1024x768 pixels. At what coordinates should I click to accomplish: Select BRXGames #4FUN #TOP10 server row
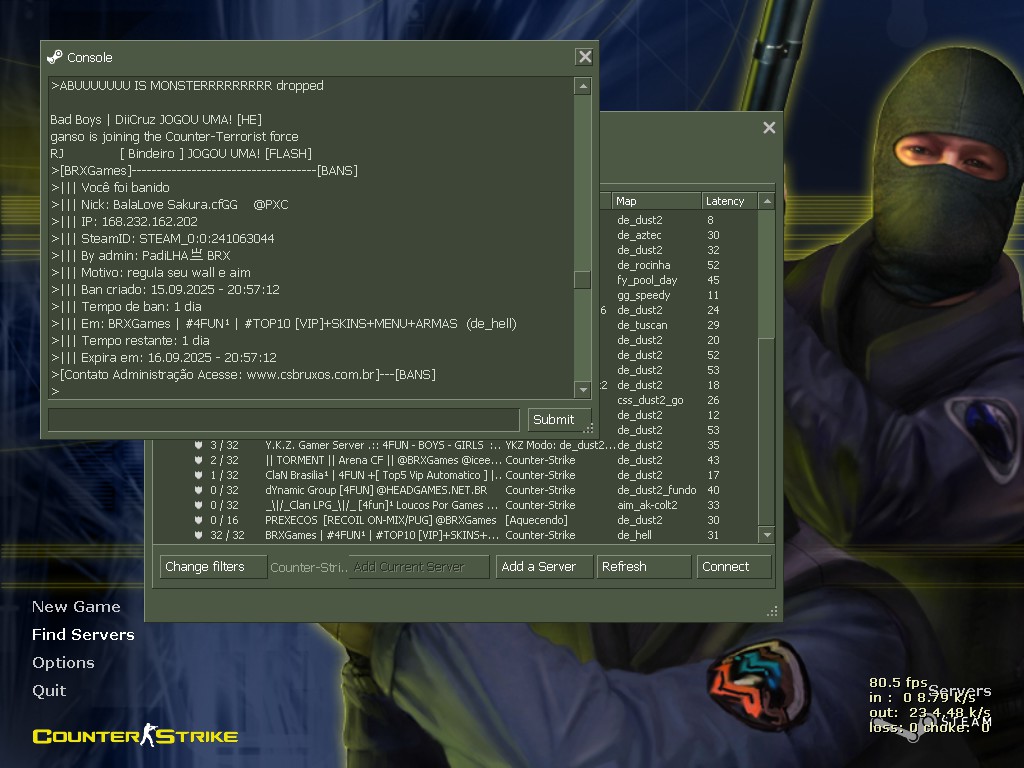pyautogui.click(x=456, y=535)
